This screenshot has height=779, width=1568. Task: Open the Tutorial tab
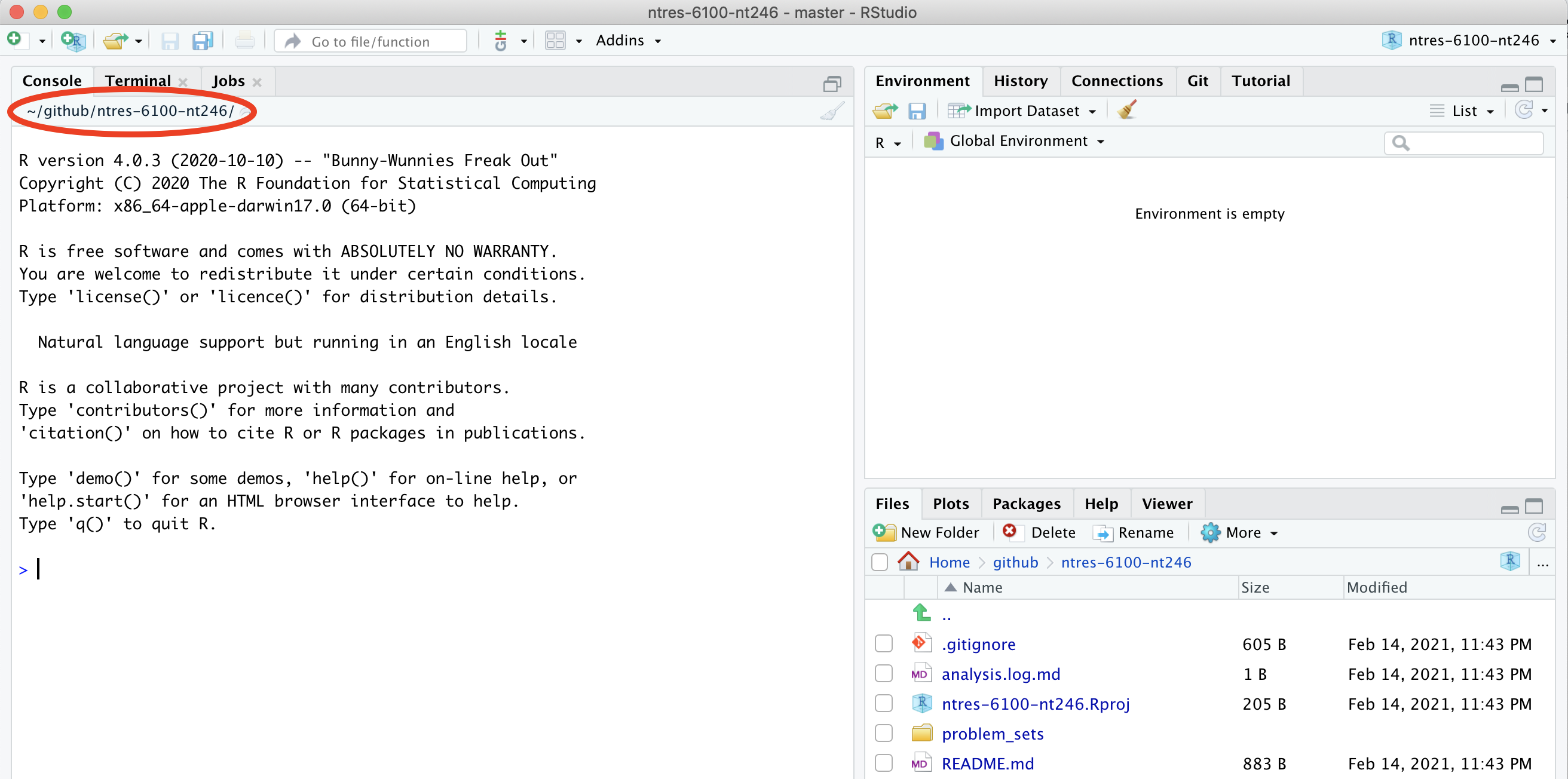(x=1260, y=81)
